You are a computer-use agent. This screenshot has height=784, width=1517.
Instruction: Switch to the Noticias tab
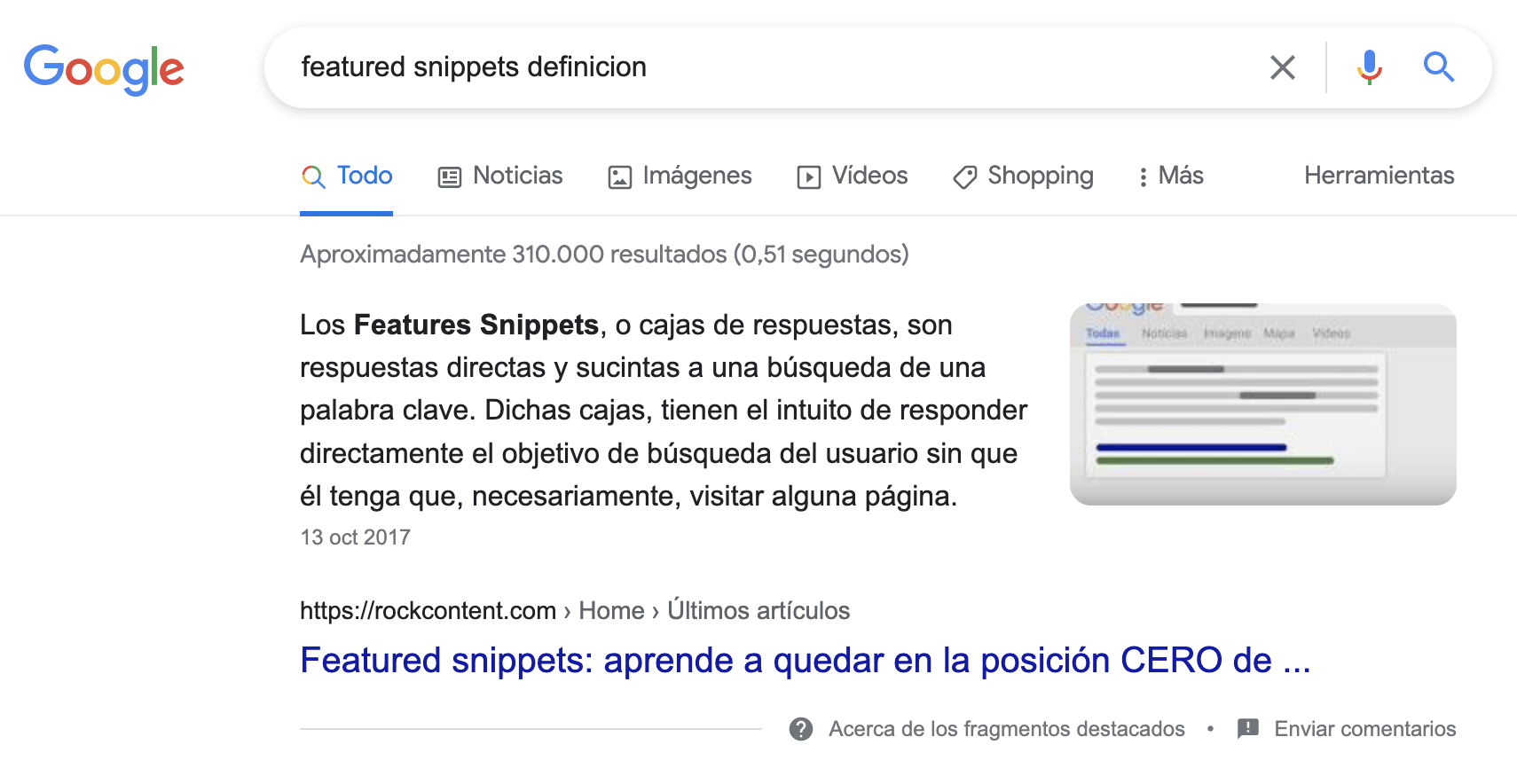[500, 176]
